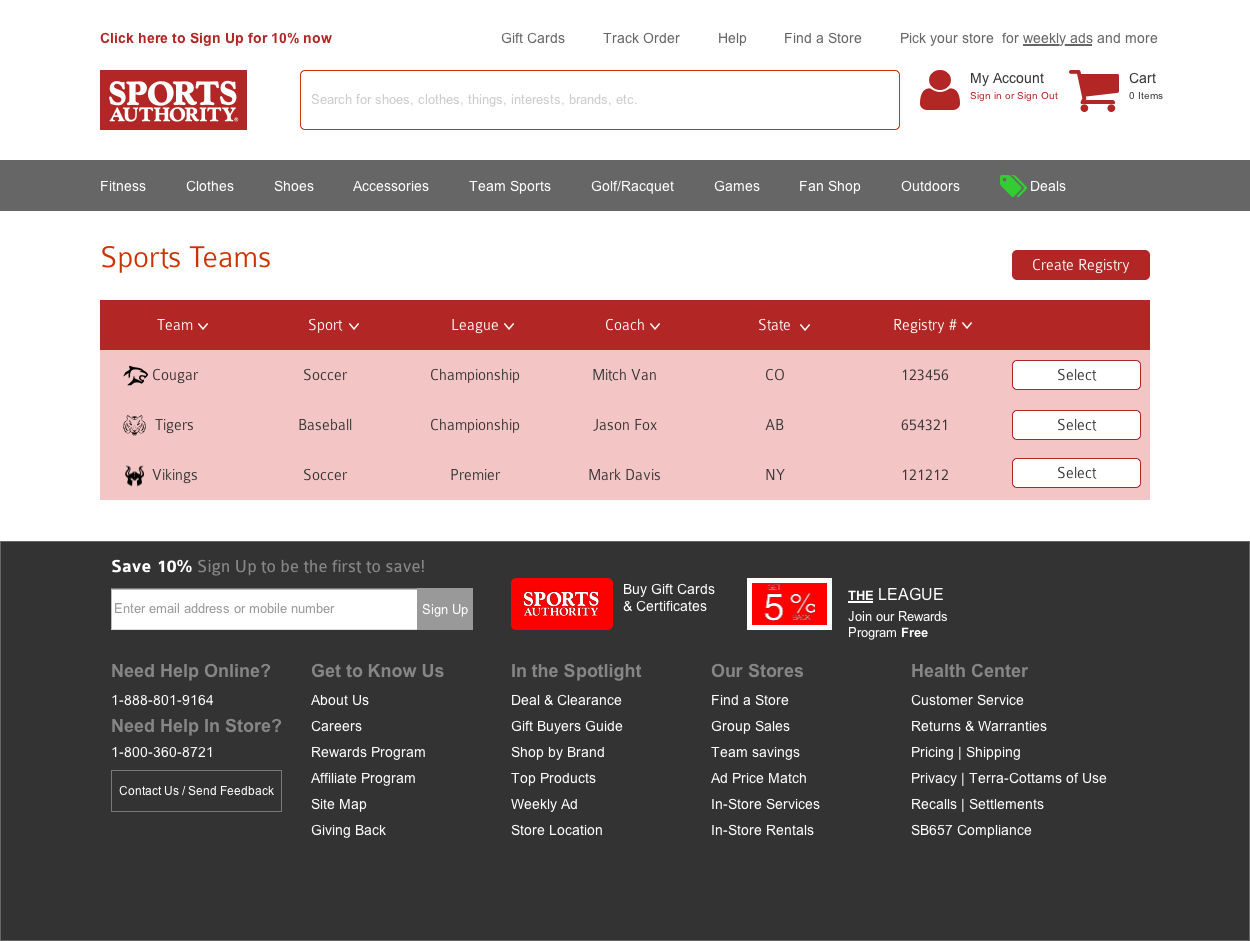Image resolution: width=1250 pixels, height=941 pixels.
Task: Click the Create Registry button
Action: point(1081,265)
